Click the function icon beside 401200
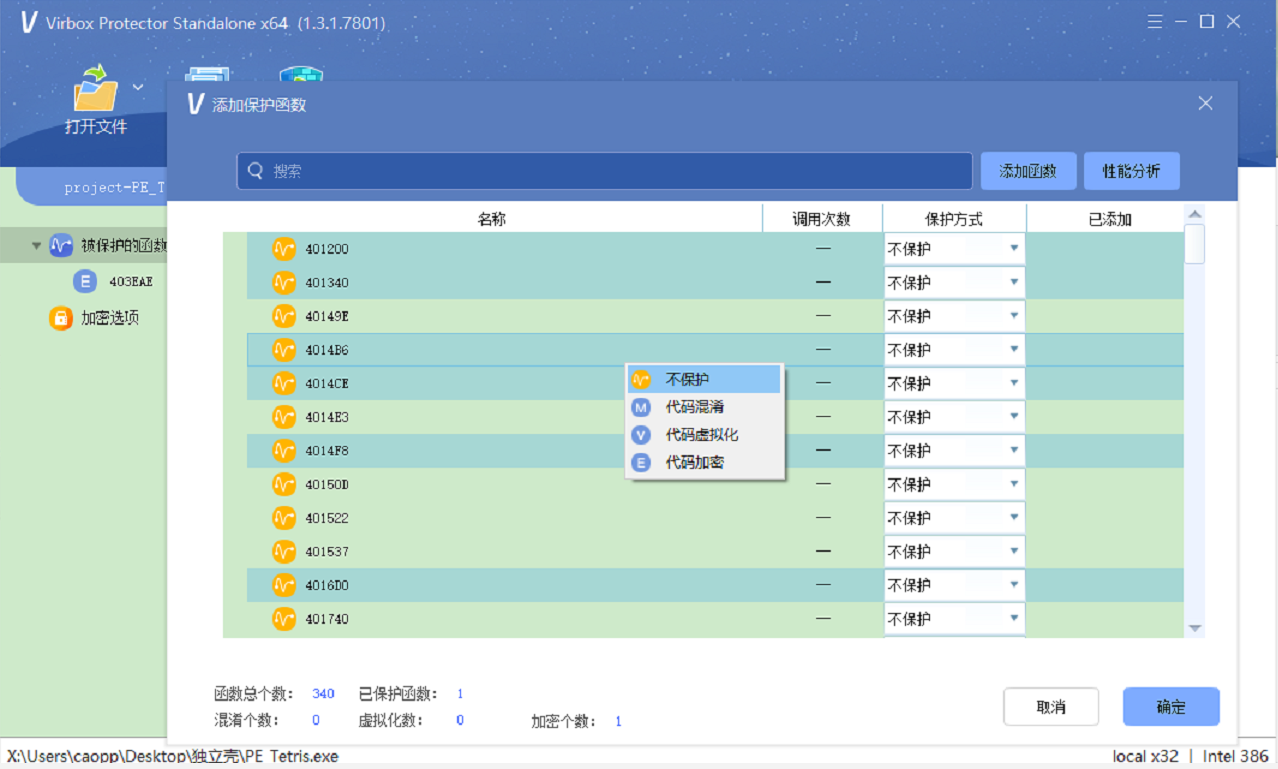The width and height of the screenshot is (1278, 769). tap(284, 249)
